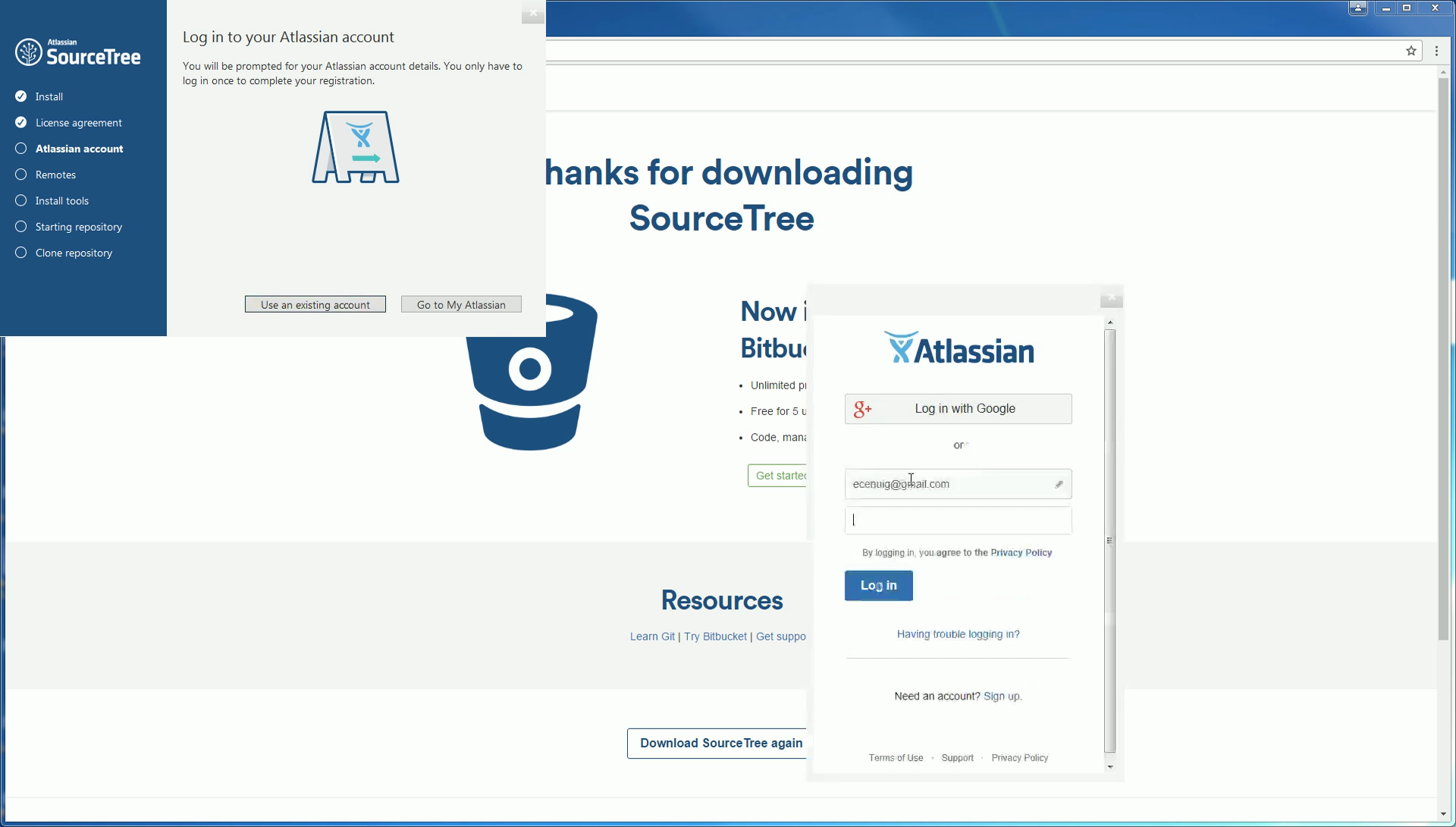
Task: Open Having trouble logging in link
Action: 958,634
